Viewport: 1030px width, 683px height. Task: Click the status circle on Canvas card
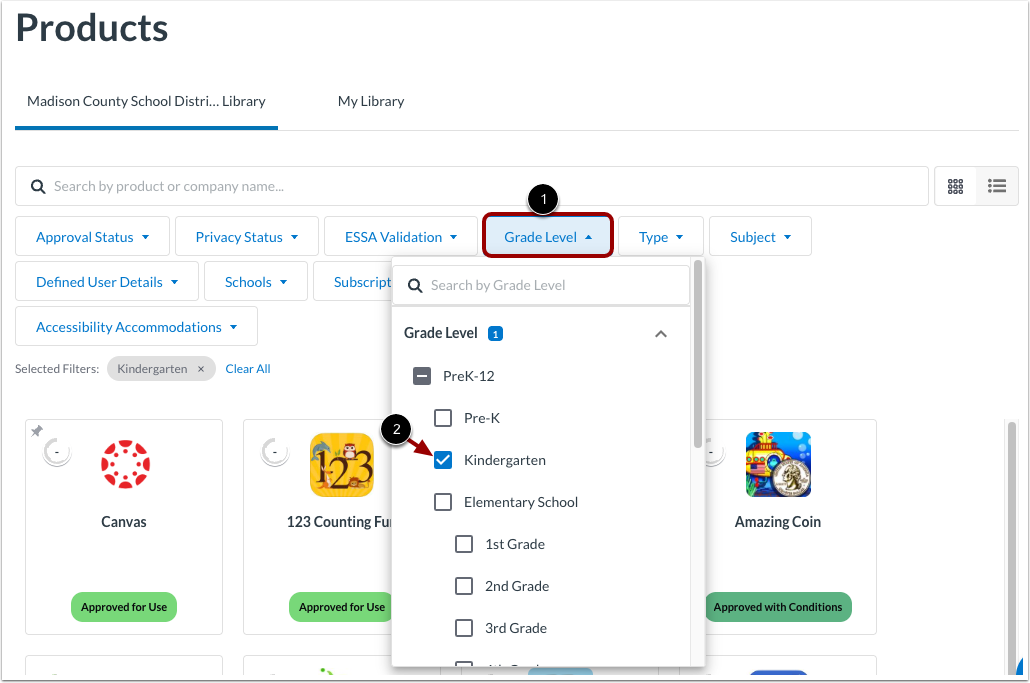[57, 452]
